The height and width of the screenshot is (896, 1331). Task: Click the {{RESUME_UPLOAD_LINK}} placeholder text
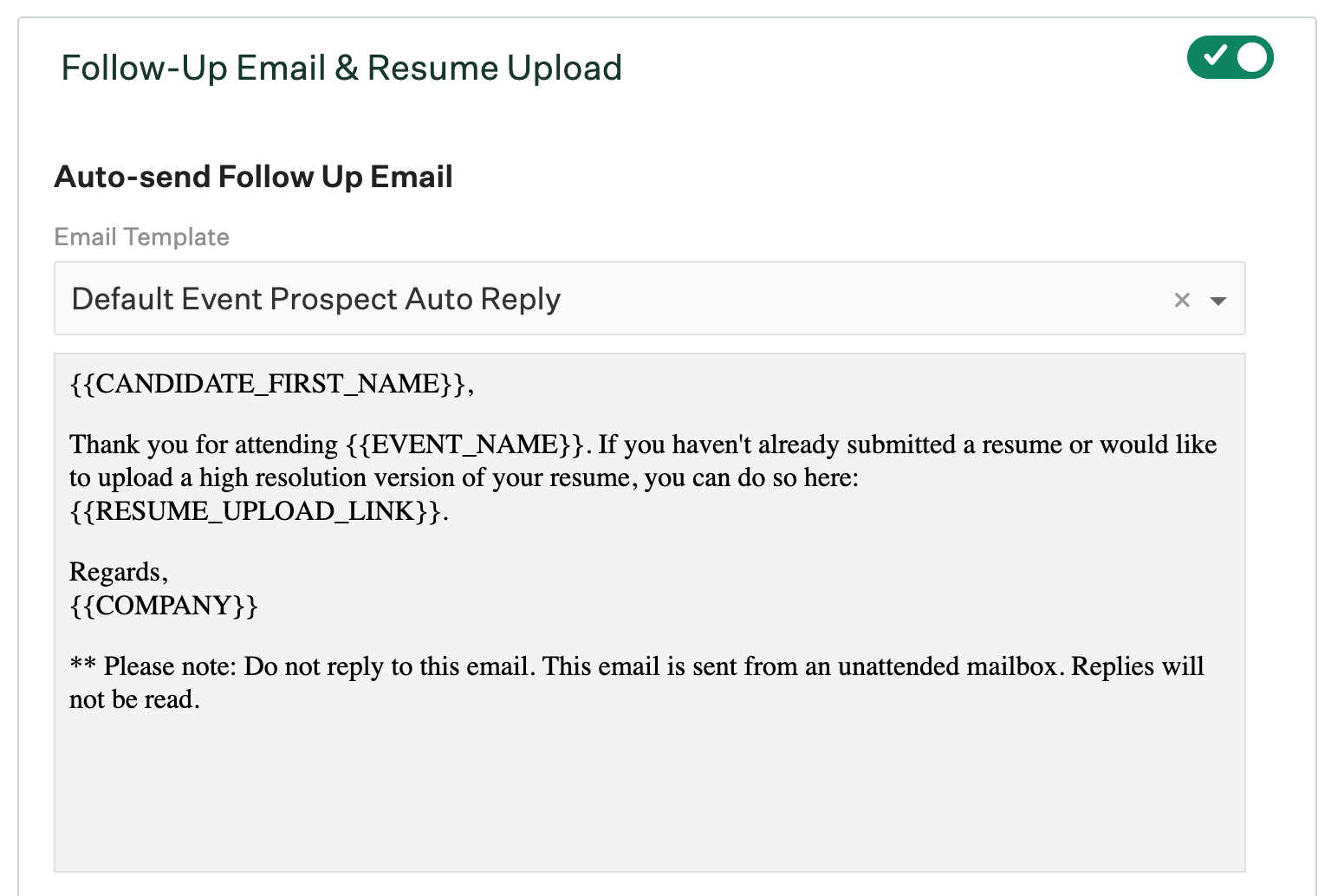tap(256, 511)
